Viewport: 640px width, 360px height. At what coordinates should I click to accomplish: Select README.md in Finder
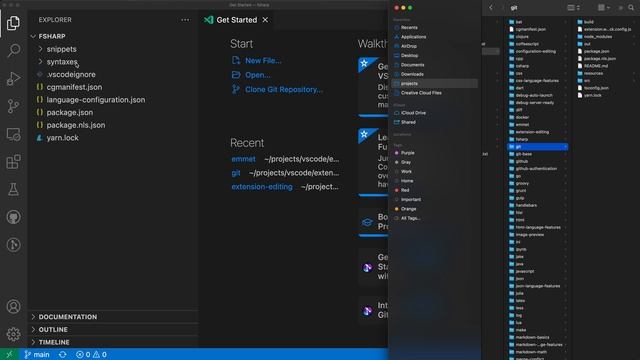tap(596, 66)
